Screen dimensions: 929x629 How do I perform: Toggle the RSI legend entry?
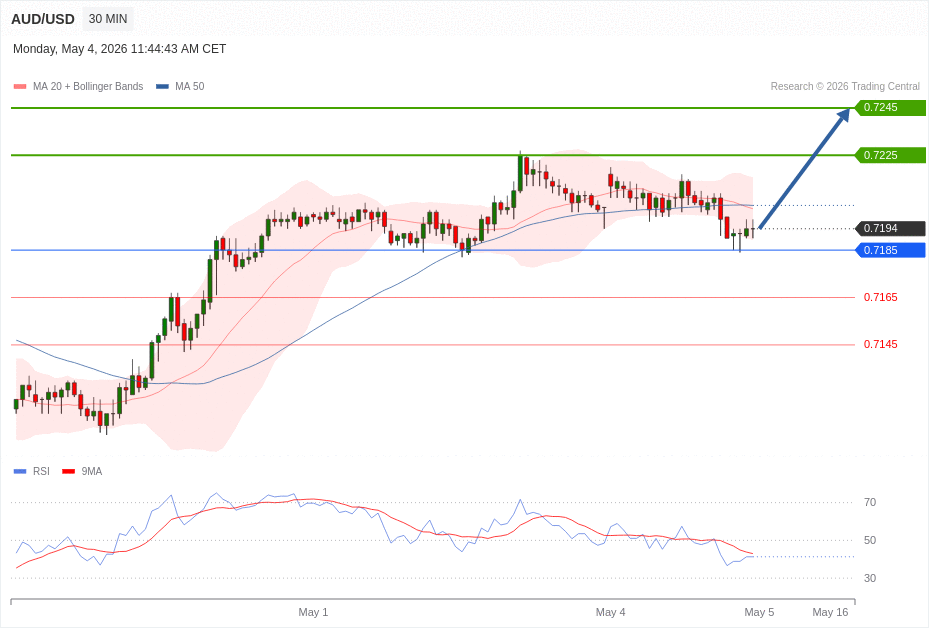32,471
